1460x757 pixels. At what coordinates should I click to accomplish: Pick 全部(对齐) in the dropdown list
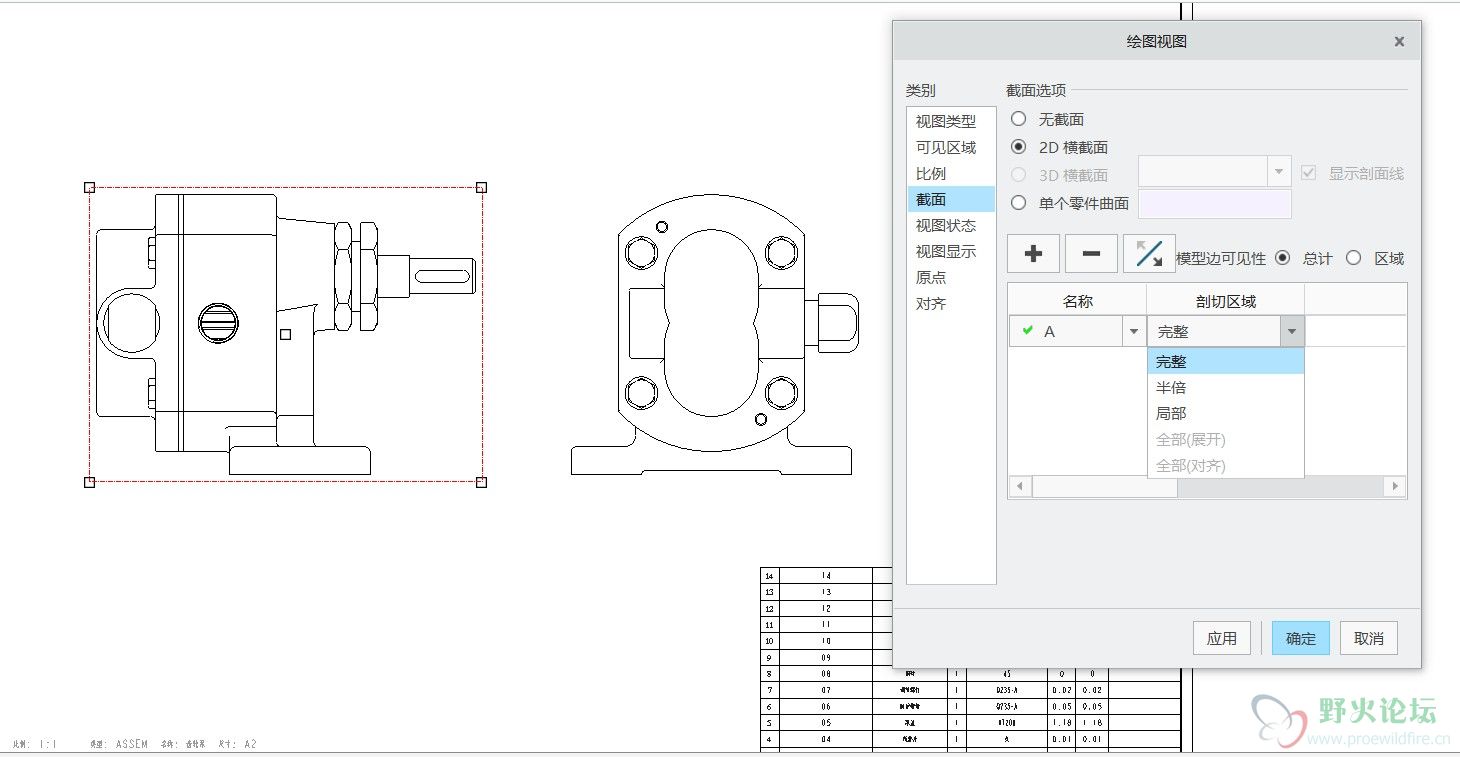[1226, 466]
